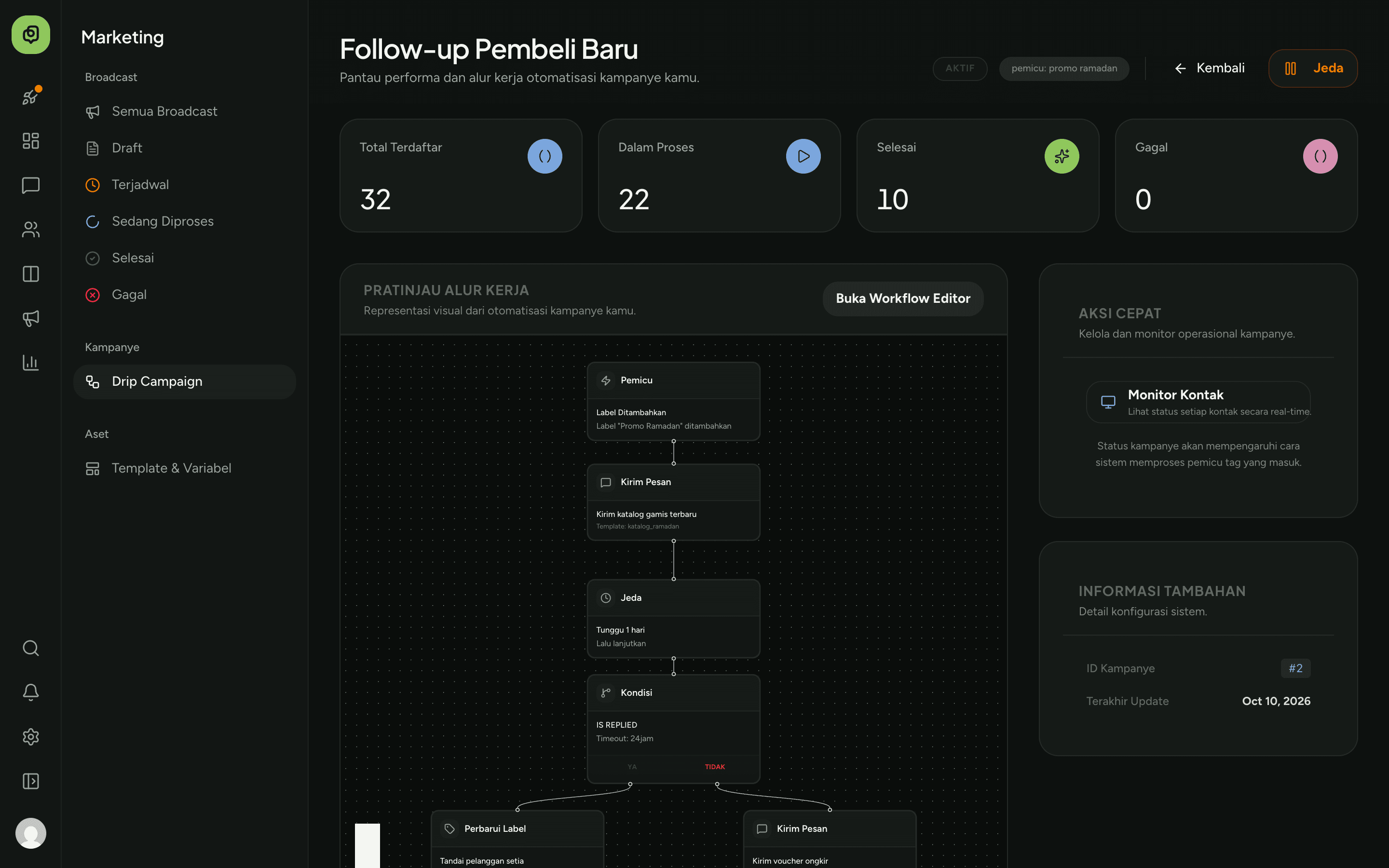Open the settings gear icon

[30, 736]
